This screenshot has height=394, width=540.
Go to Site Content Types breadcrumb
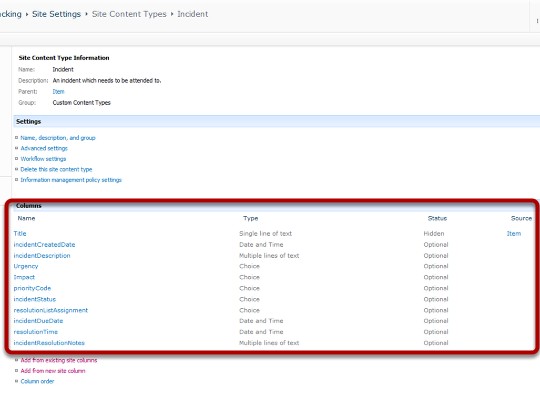129,14
